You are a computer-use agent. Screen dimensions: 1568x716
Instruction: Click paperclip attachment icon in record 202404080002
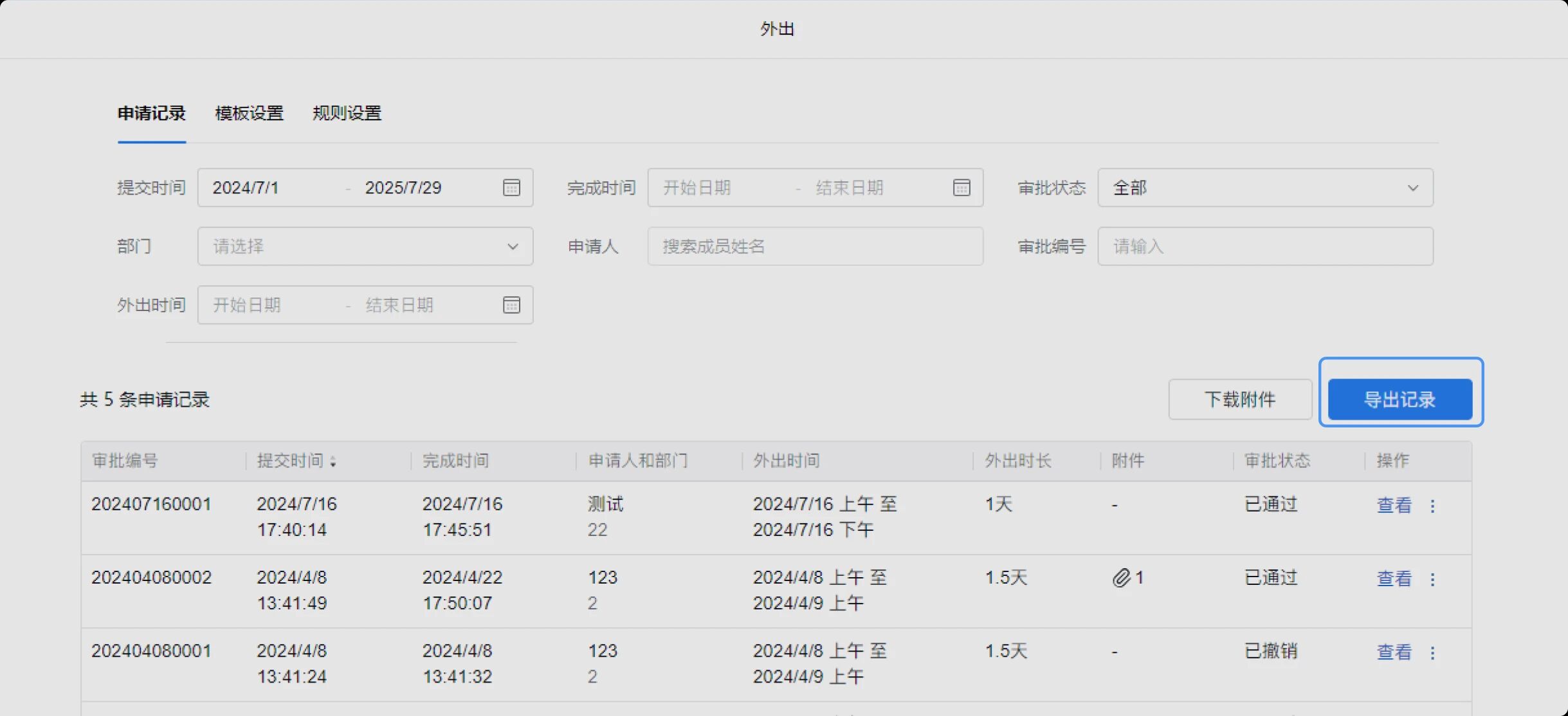coord(1121,578)
